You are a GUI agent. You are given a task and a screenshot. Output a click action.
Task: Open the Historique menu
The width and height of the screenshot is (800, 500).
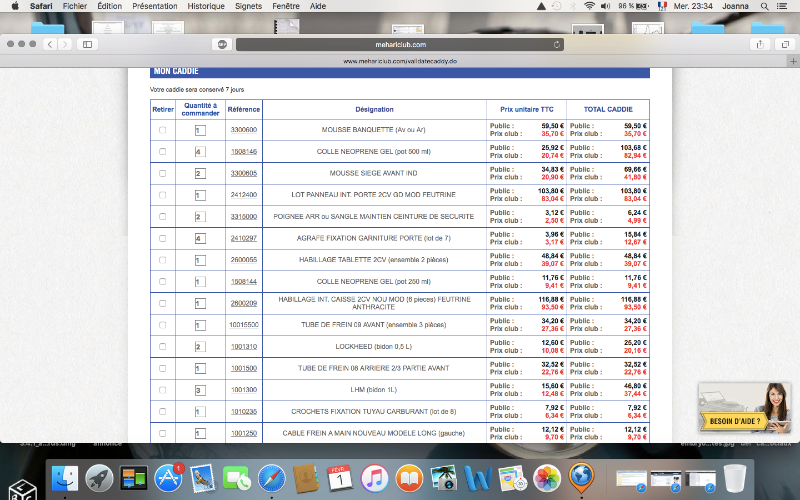[206, 6]
